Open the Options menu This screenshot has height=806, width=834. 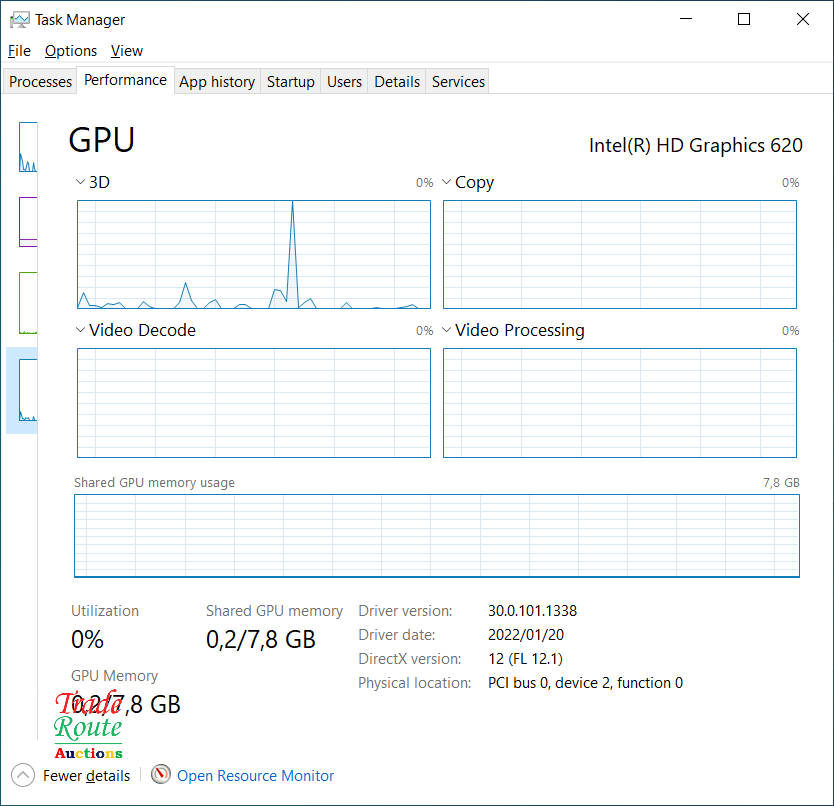pyautogui.click(x=71, y=51)
